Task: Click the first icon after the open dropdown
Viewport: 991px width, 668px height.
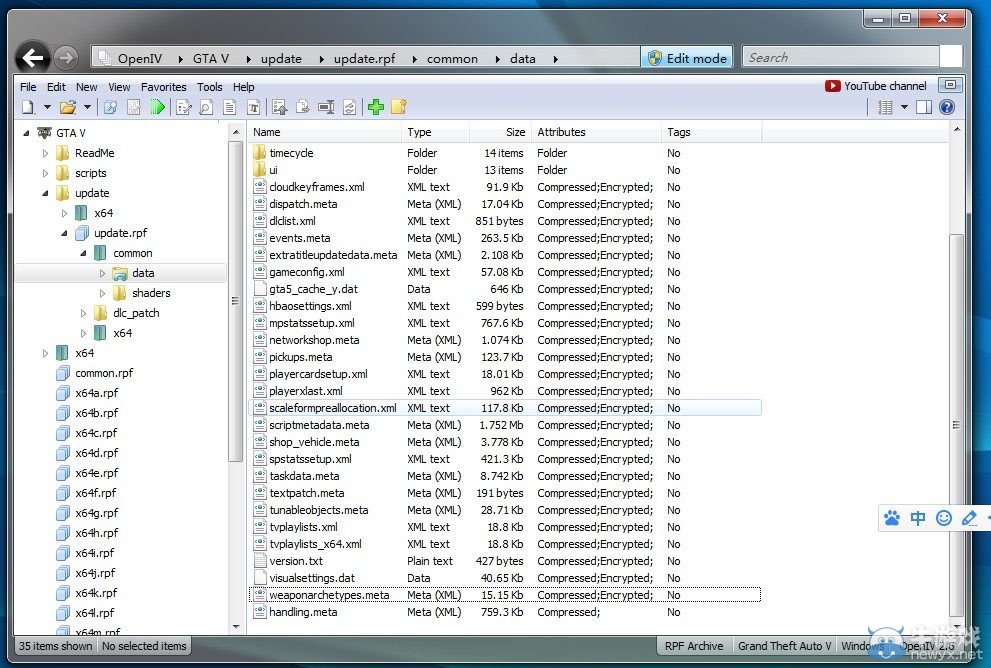Action: 111,107
